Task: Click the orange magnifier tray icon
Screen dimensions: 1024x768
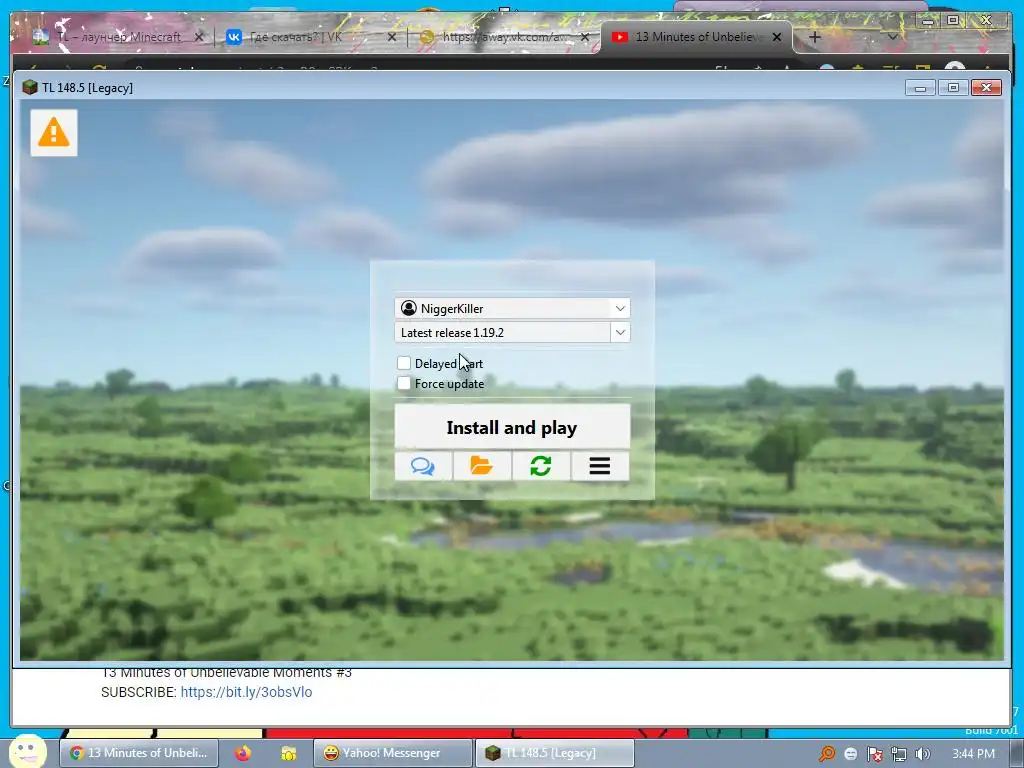Action: pyautogui.click(x=827, y=754)
